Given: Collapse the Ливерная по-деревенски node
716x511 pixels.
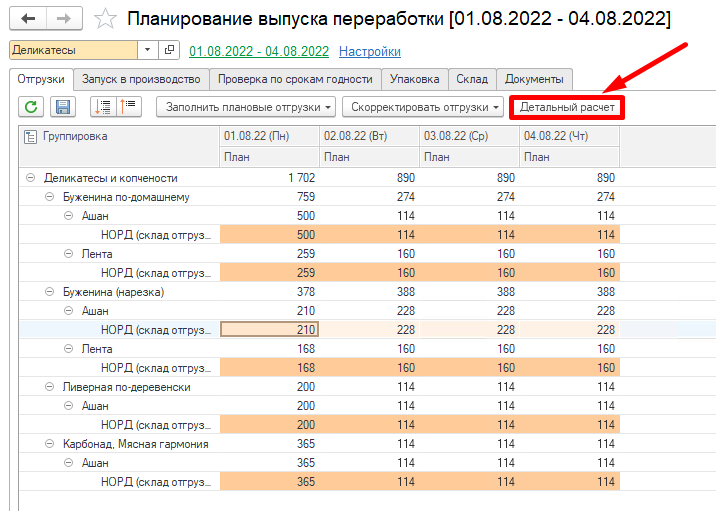Looking at the screenshot, I should click(50, 387).
